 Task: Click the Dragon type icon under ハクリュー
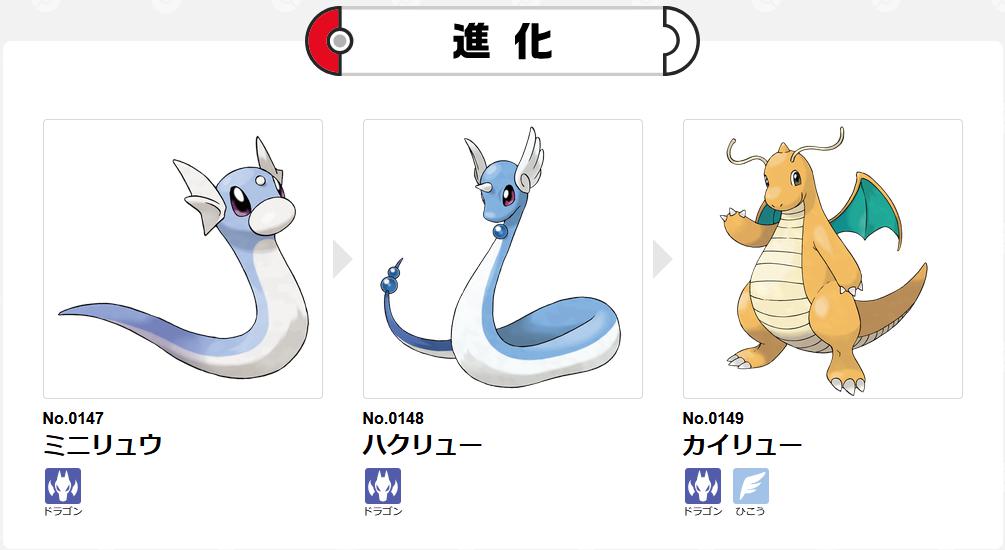383,486
